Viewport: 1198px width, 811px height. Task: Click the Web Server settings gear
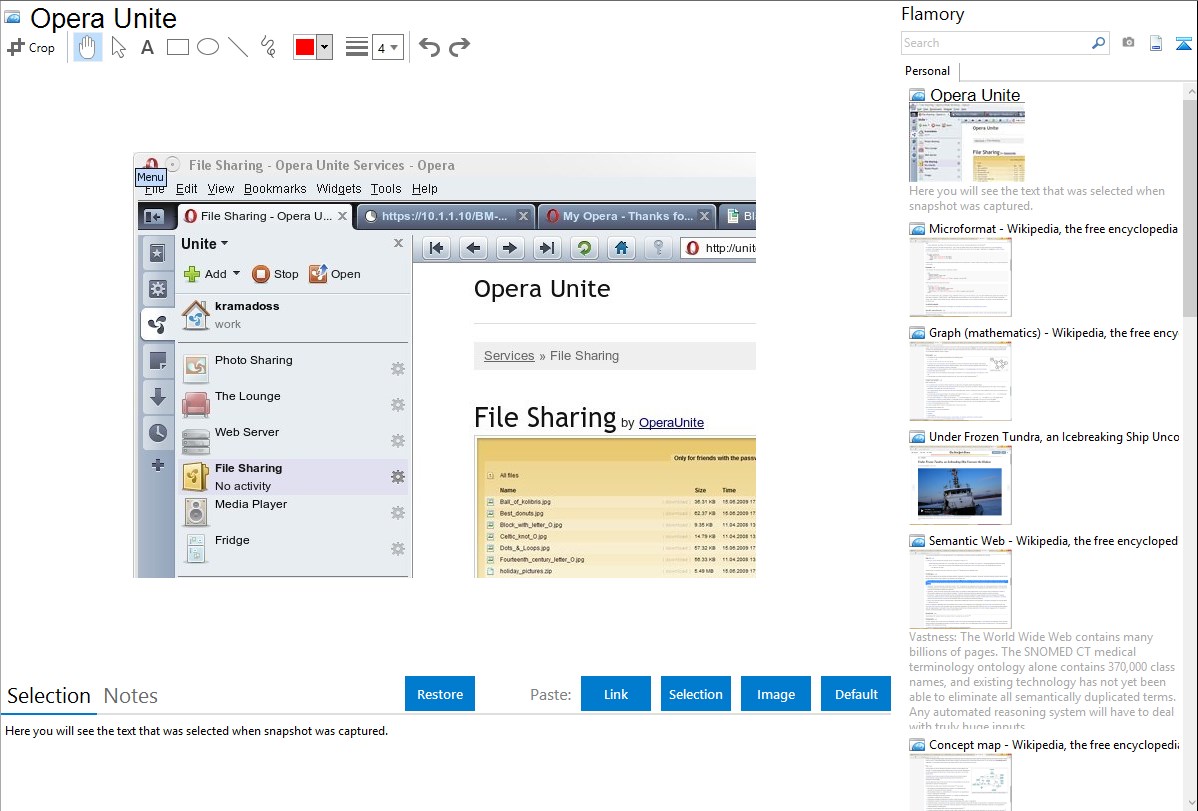coord(398,440)
